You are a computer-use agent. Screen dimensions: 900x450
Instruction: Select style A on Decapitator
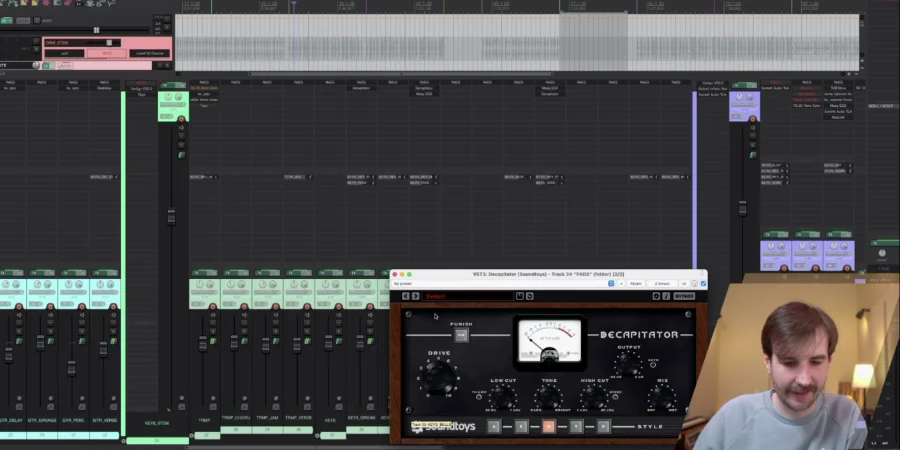(x=494, y=426)
